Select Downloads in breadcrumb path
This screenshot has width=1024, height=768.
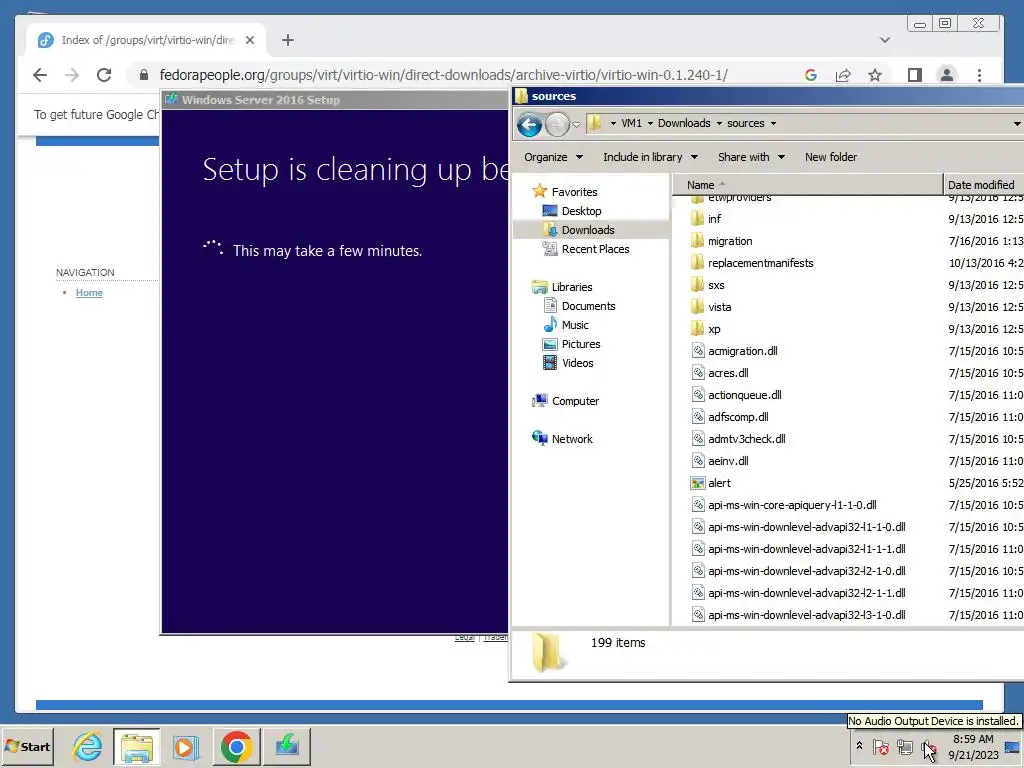click(684, 123)
